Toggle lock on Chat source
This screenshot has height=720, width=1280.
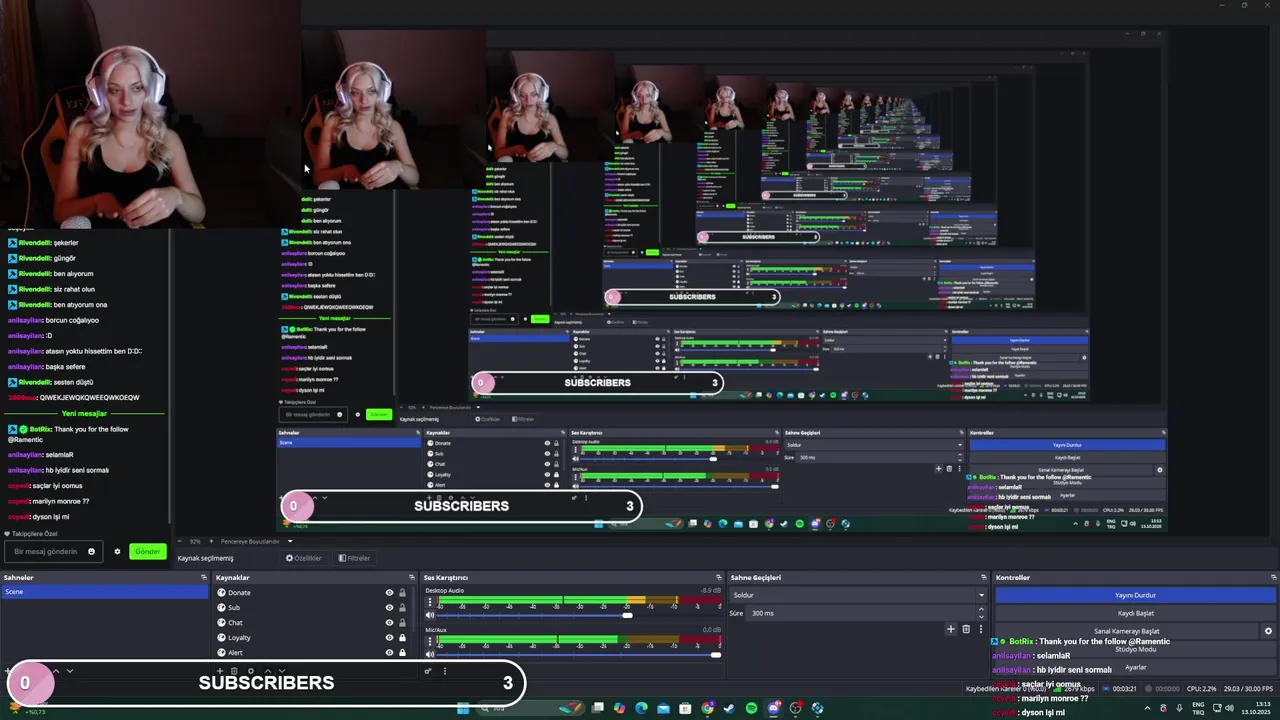tap(402, 622)
